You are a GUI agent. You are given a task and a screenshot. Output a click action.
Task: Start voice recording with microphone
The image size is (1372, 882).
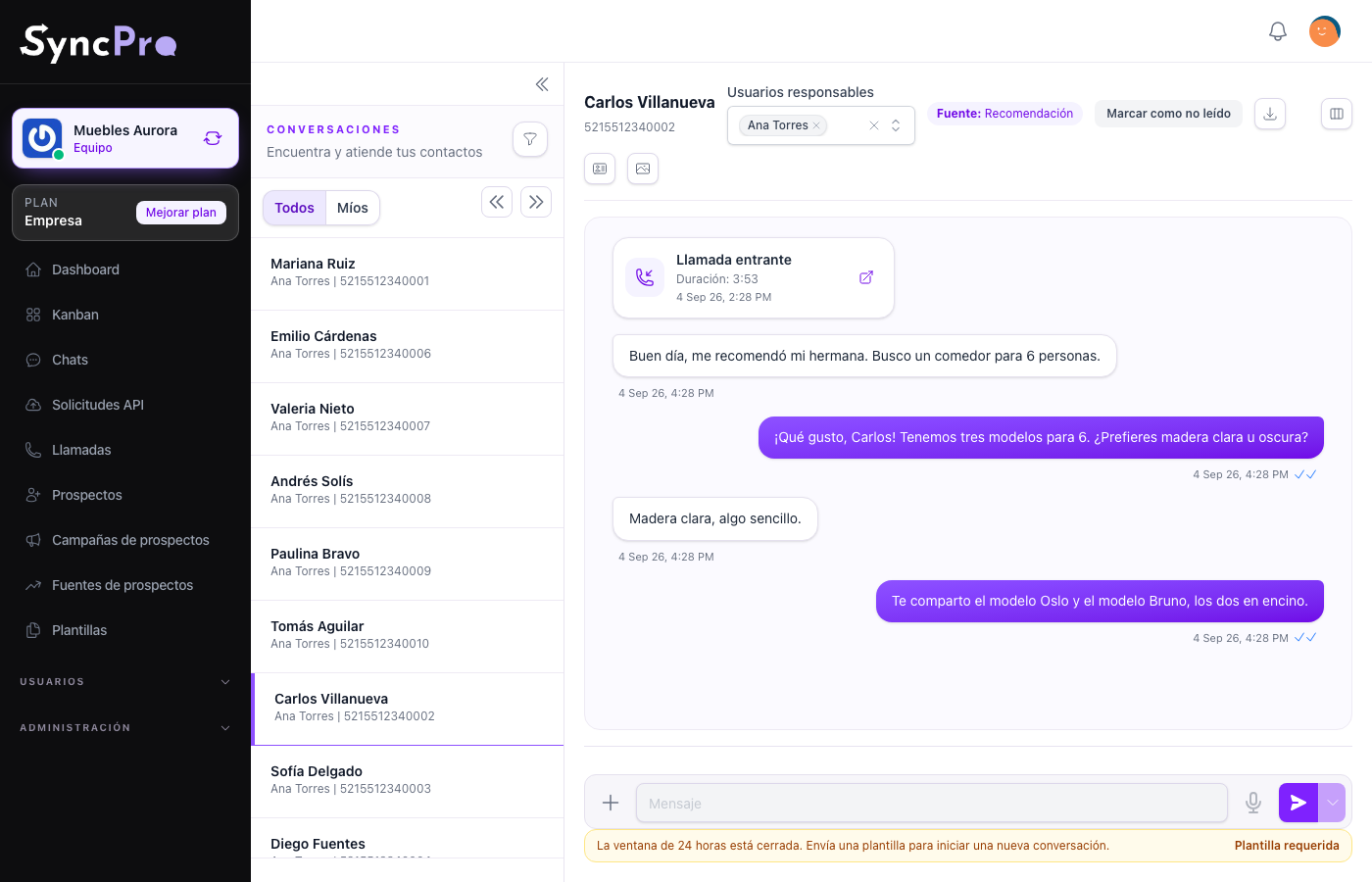click(x=1253, y=803)
